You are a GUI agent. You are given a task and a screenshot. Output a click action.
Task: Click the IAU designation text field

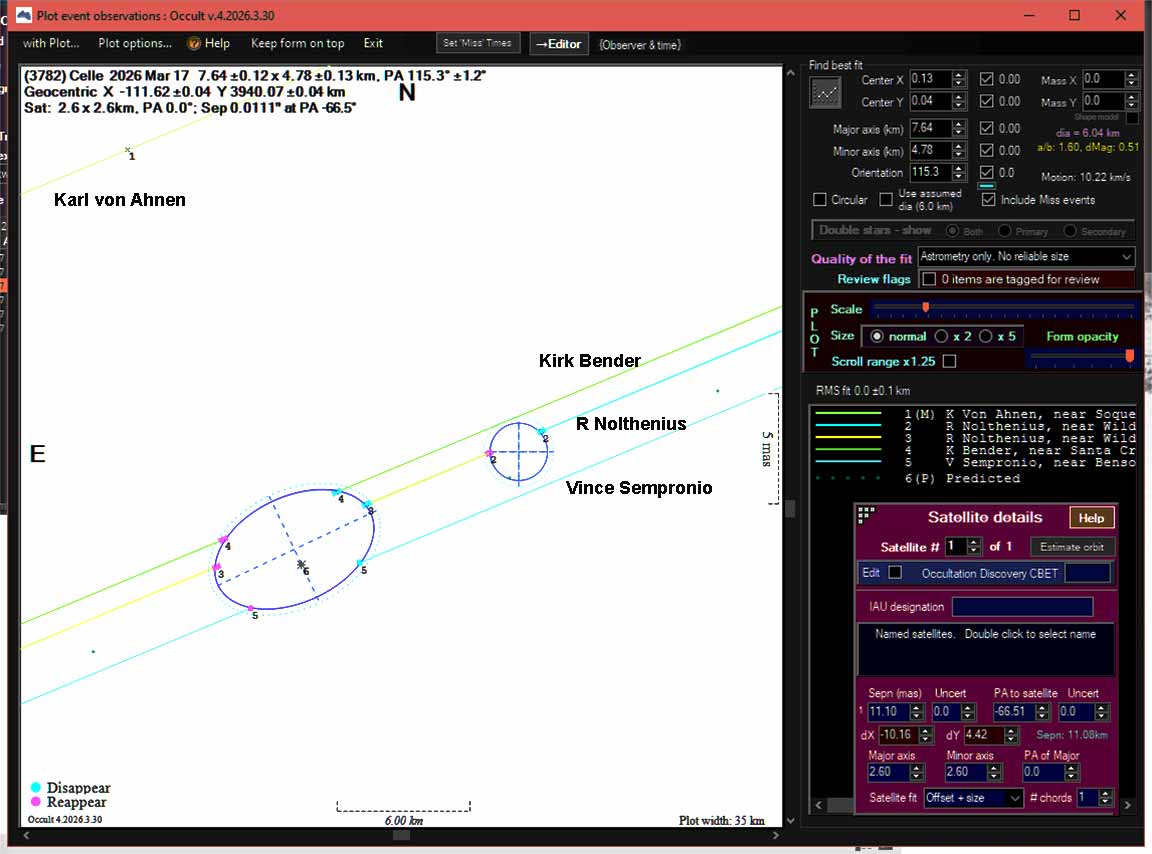pos(1021,607)
